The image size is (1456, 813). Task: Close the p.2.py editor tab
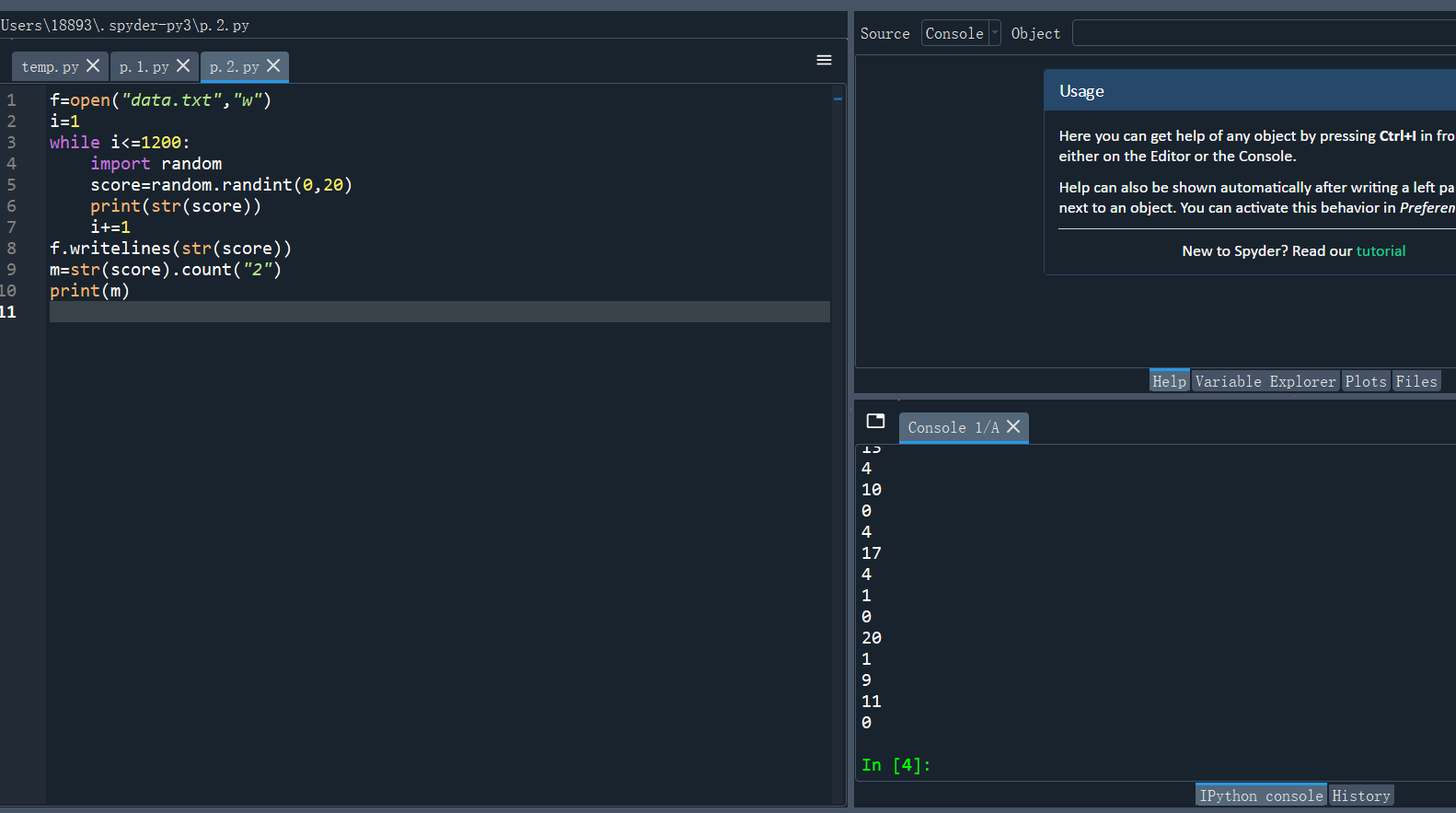(x=273, y=66)
